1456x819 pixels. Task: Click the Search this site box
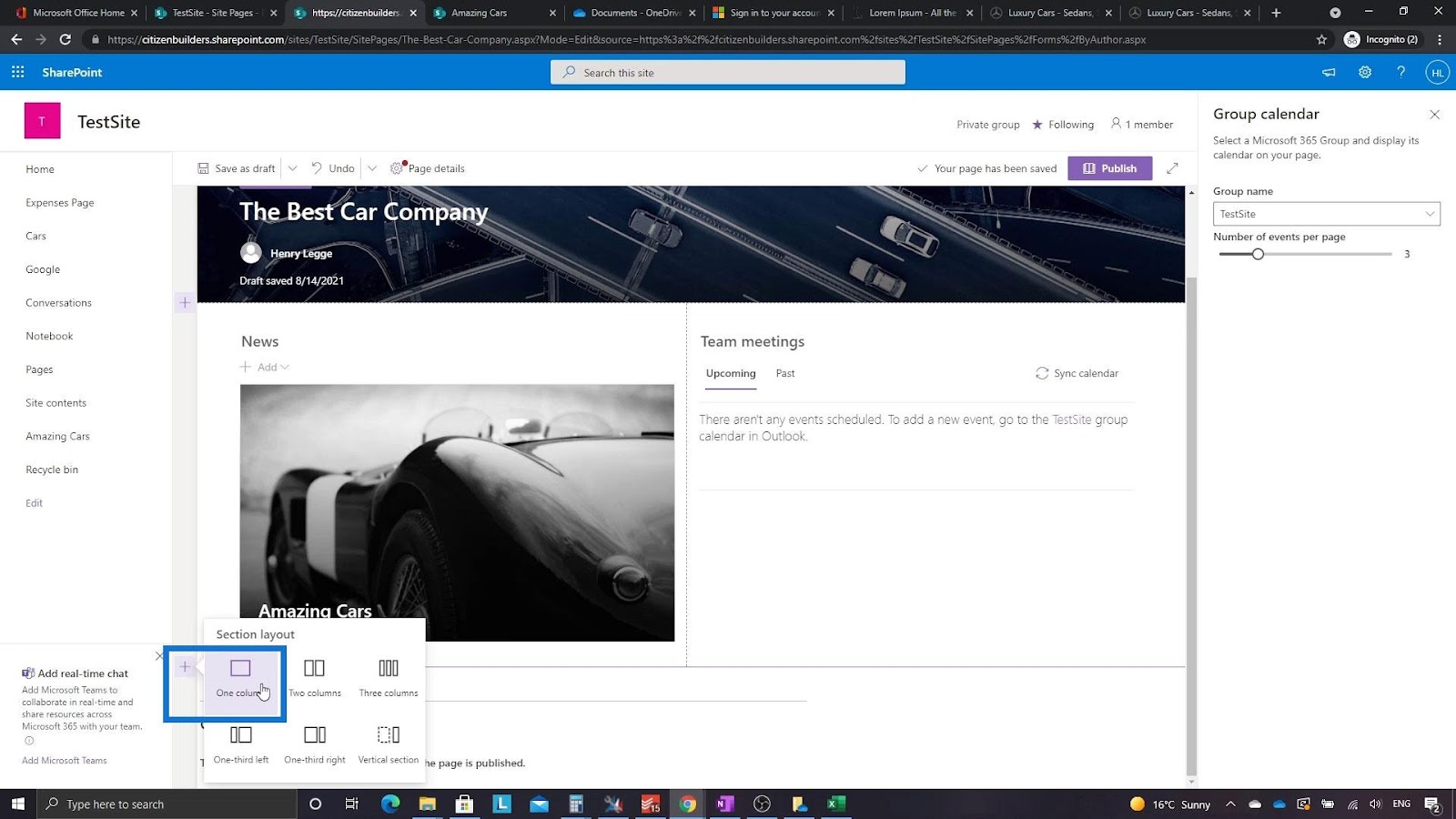click(728, 72)
